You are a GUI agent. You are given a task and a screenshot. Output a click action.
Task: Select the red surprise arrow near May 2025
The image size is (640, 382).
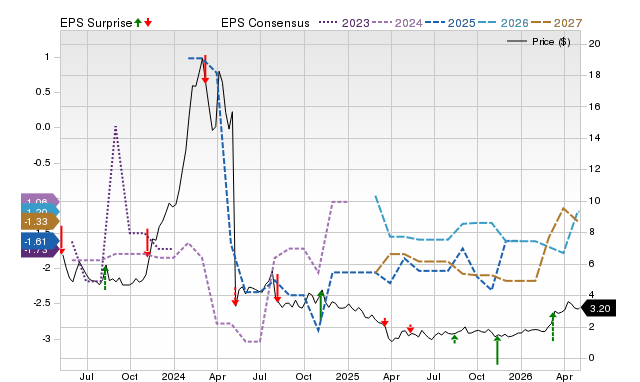pyautogui.click(x=410, y=329)
